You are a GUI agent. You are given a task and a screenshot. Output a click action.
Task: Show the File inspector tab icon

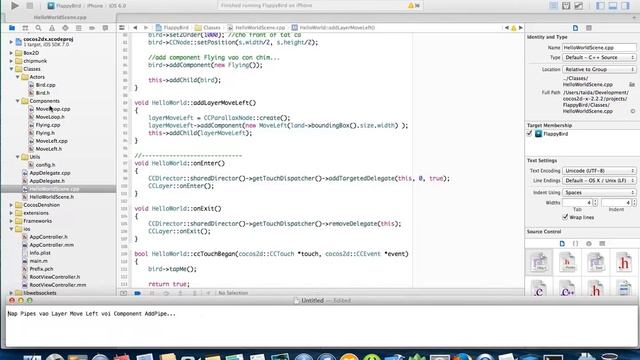click(x=576, y=28)
